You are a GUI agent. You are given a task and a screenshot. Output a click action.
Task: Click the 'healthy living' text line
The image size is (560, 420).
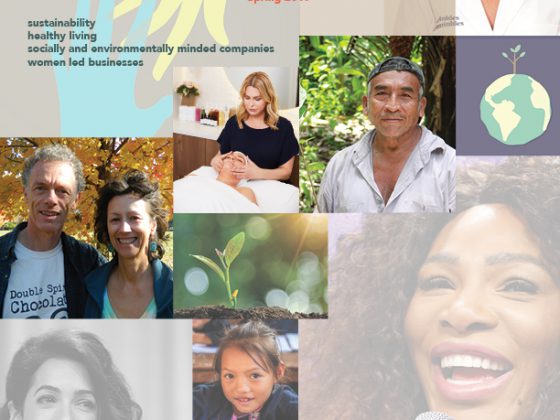pos(62,36)
